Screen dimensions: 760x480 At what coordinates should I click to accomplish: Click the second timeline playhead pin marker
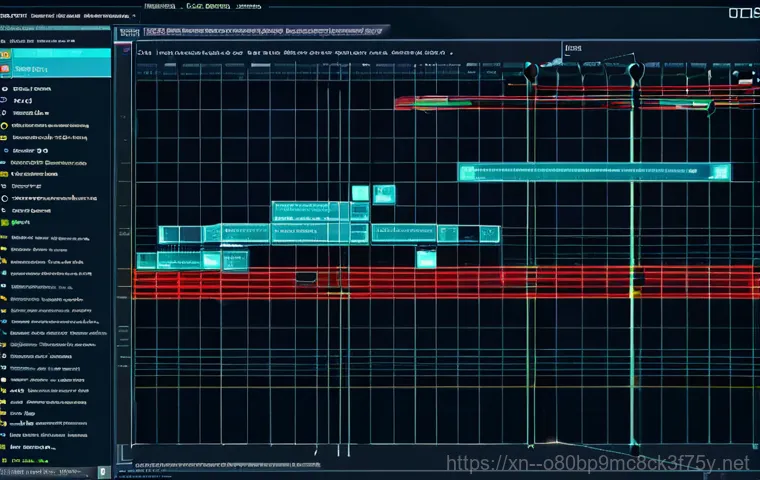634,72
